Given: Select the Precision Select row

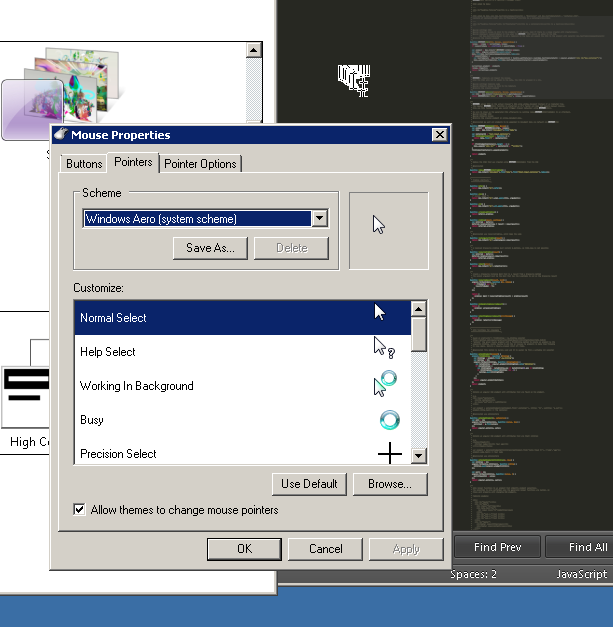Looking at the screenshot, I should pos(242,453).
